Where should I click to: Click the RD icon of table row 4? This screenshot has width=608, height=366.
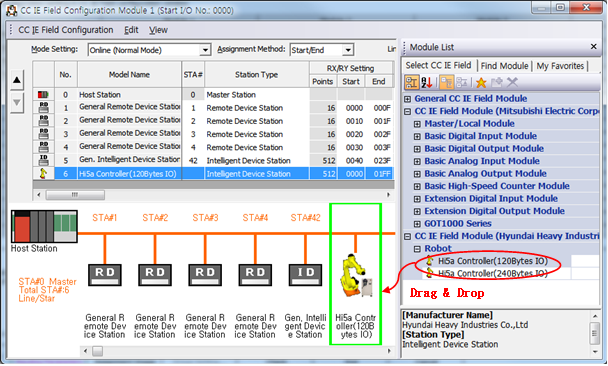[x=44, y=147]
